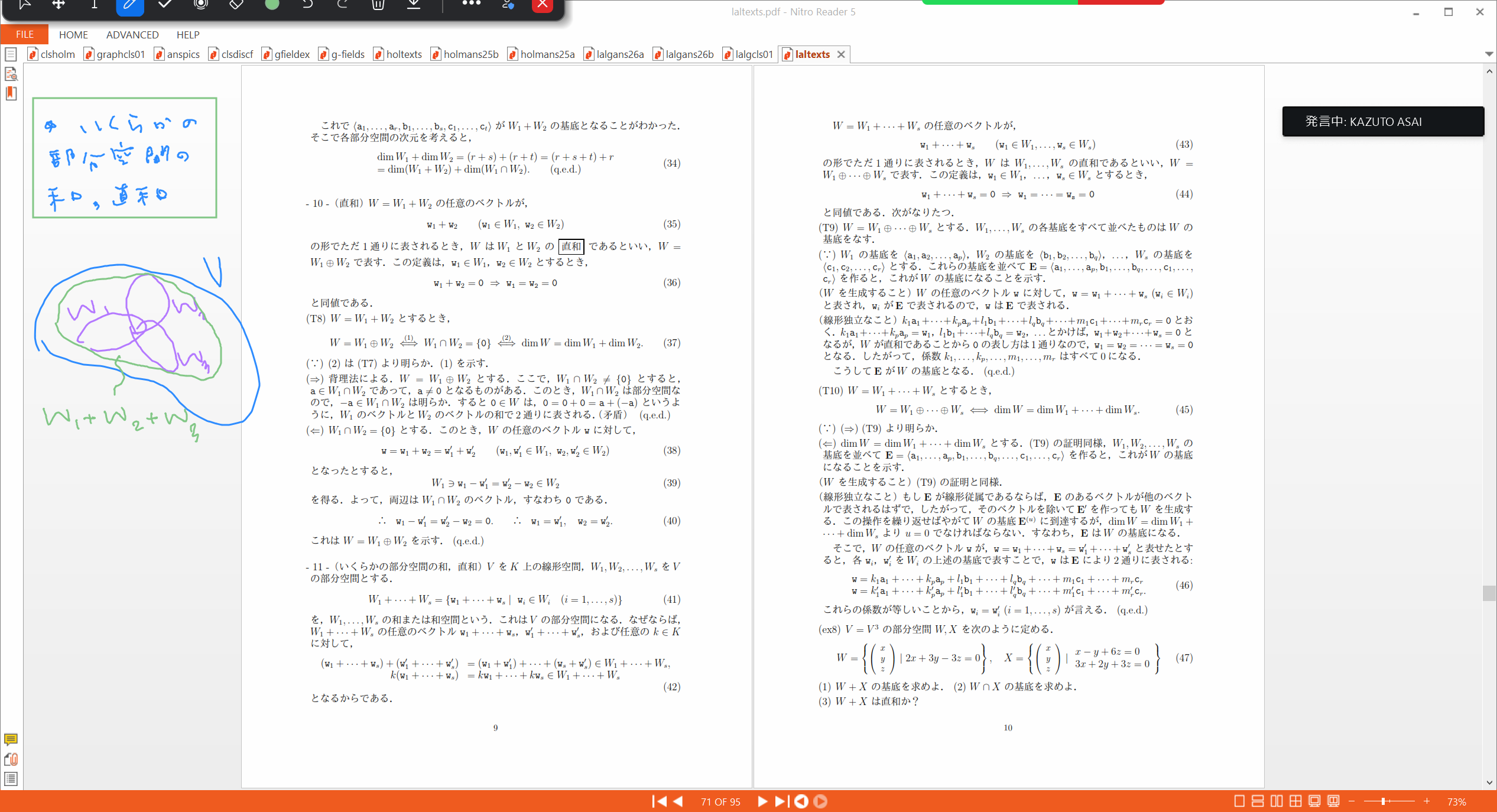The height and width of the screenshot is (812, 1497).
Task: Switch to the lalgans26a document tab
Action: coord(615,54)
